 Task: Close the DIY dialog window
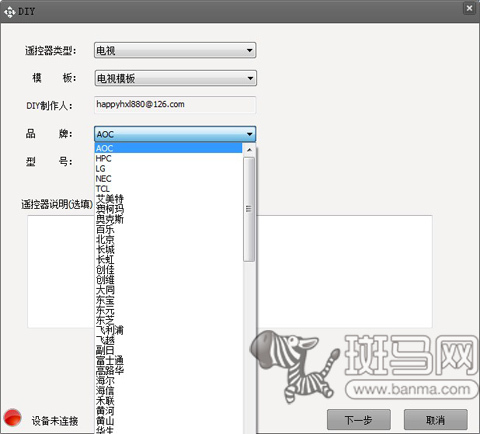click(x=469, y=8)
